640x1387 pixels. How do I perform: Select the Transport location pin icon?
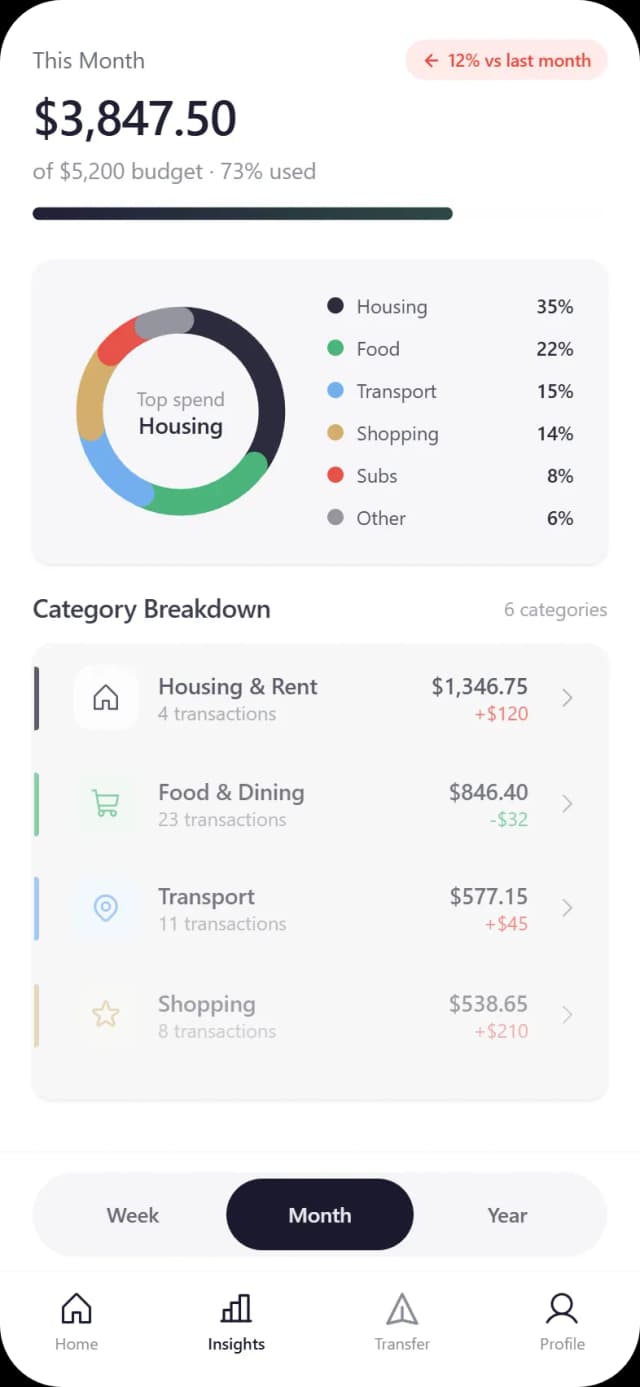[106, 908]
